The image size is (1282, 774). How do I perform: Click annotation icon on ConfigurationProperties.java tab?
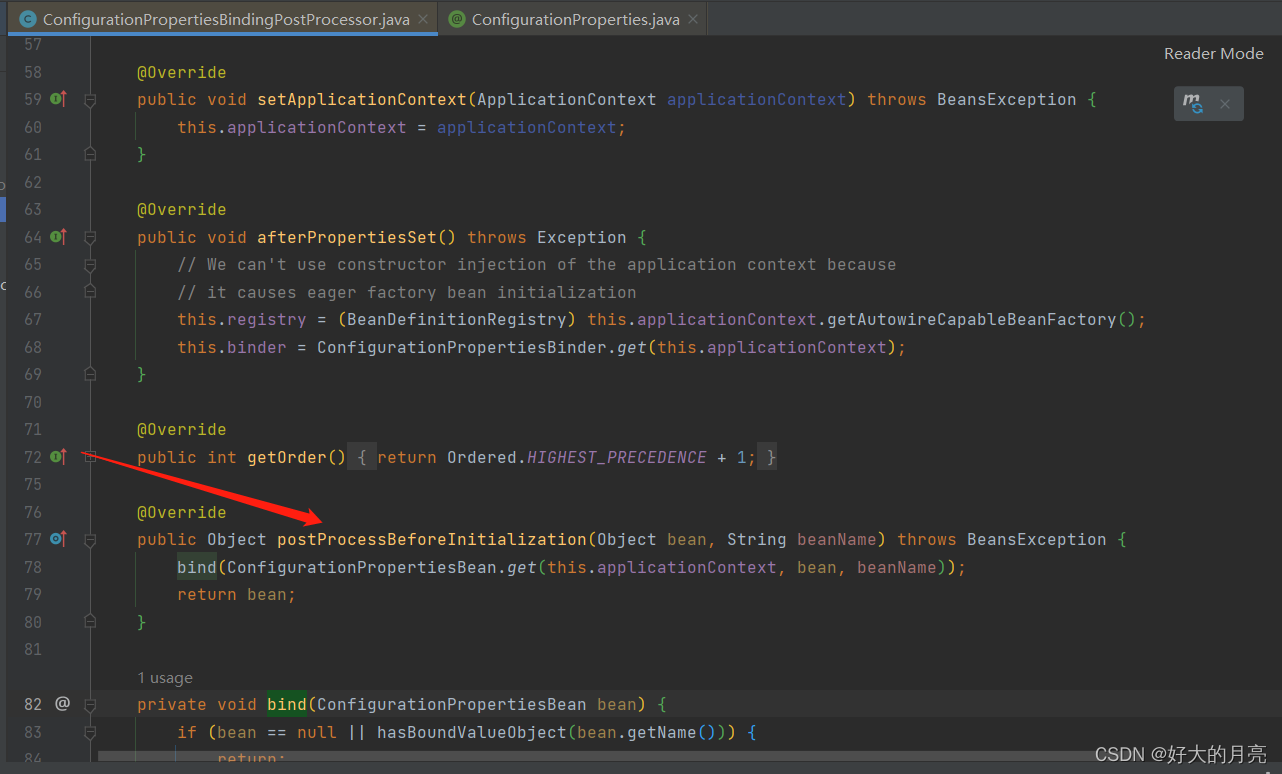coord(457,19)
